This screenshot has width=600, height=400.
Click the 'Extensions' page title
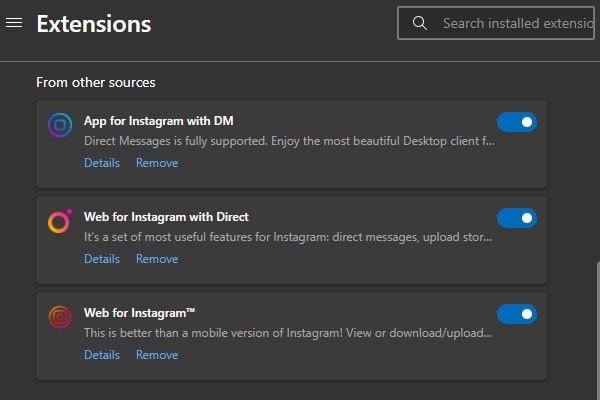94,24
